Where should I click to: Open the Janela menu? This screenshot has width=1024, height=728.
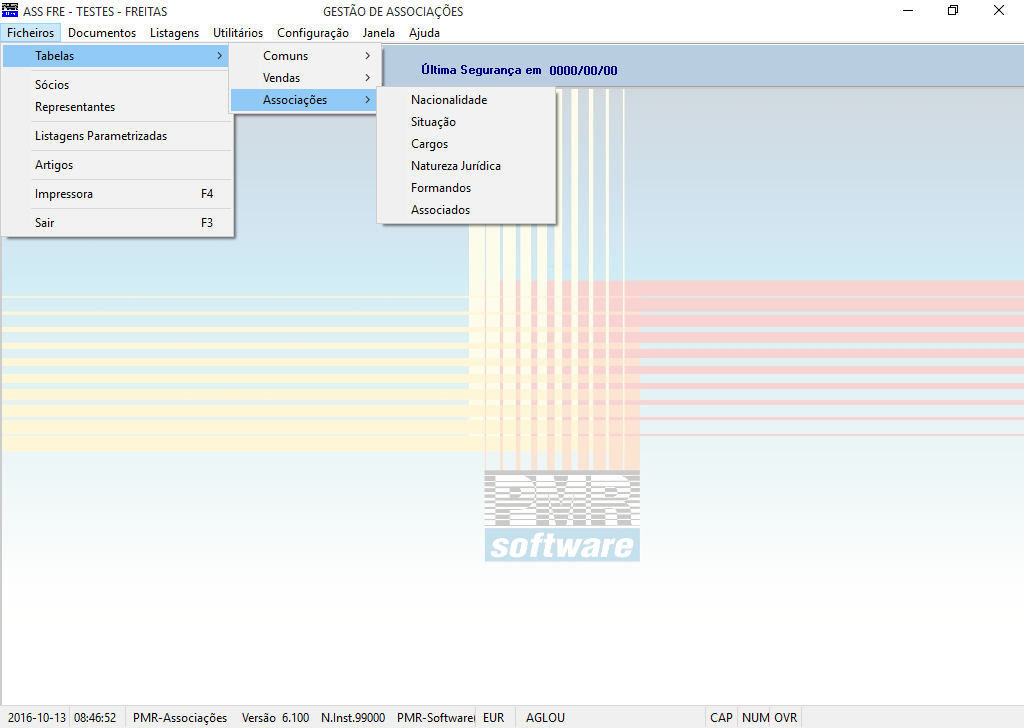[x=379, y=33]
